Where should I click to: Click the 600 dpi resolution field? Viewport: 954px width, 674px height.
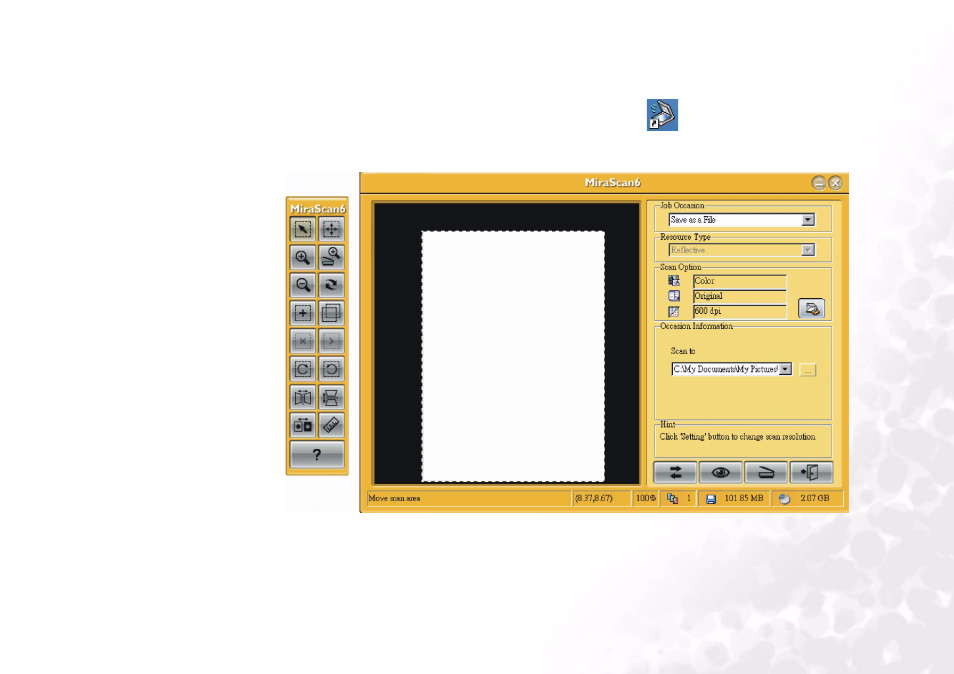coord(740,311)
